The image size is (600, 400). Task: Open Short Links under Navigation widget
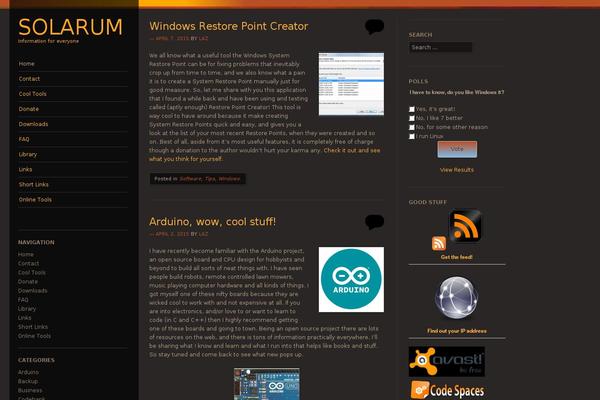coord(33,327)
